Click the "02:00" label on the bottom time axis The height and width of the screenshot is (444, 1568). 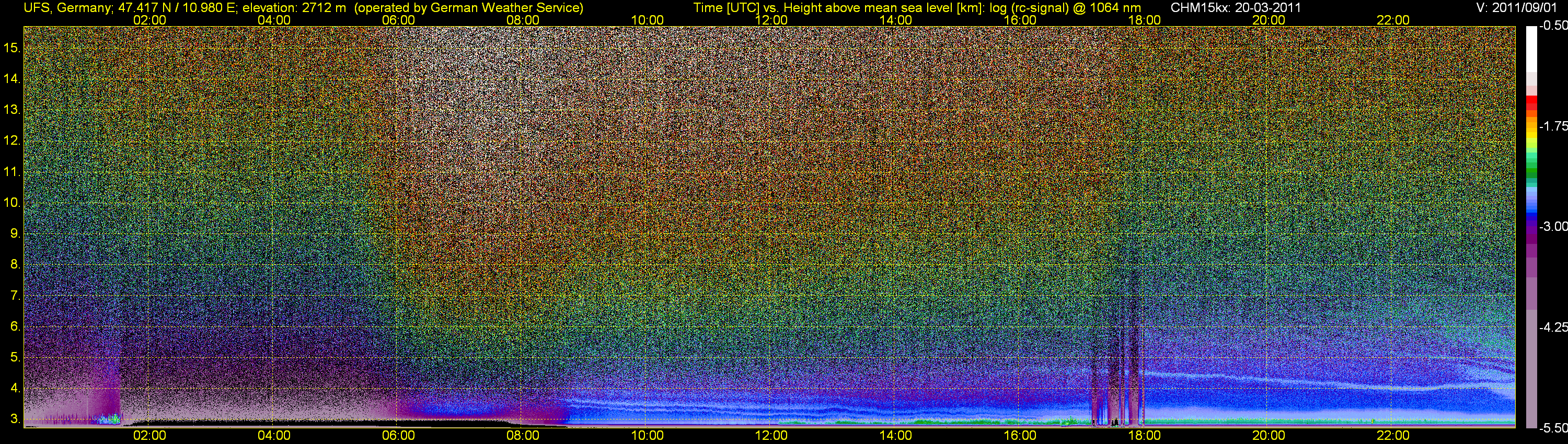point(149,436)
